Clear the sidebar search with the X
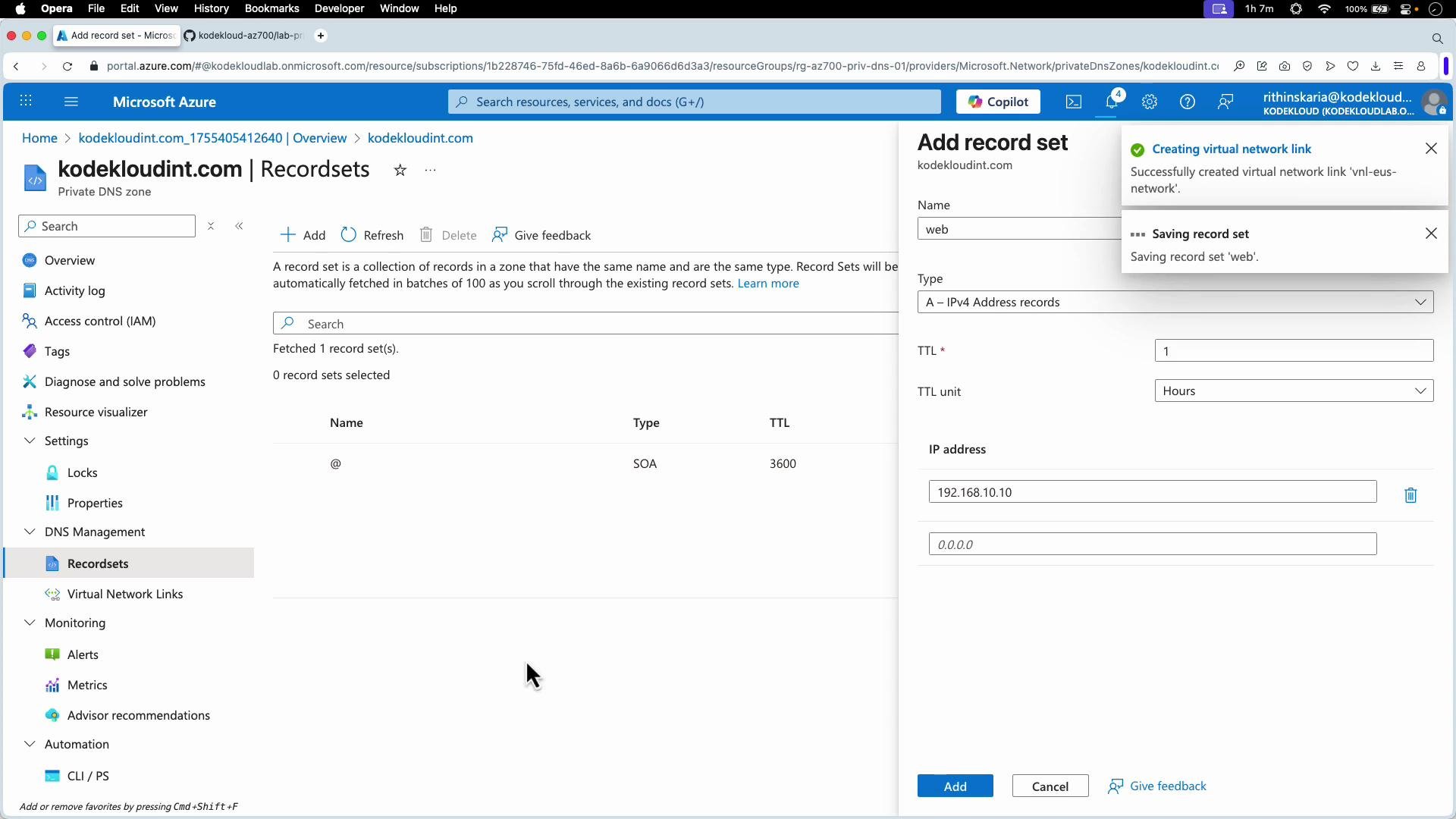1456x819 pixels. (211, 226)
